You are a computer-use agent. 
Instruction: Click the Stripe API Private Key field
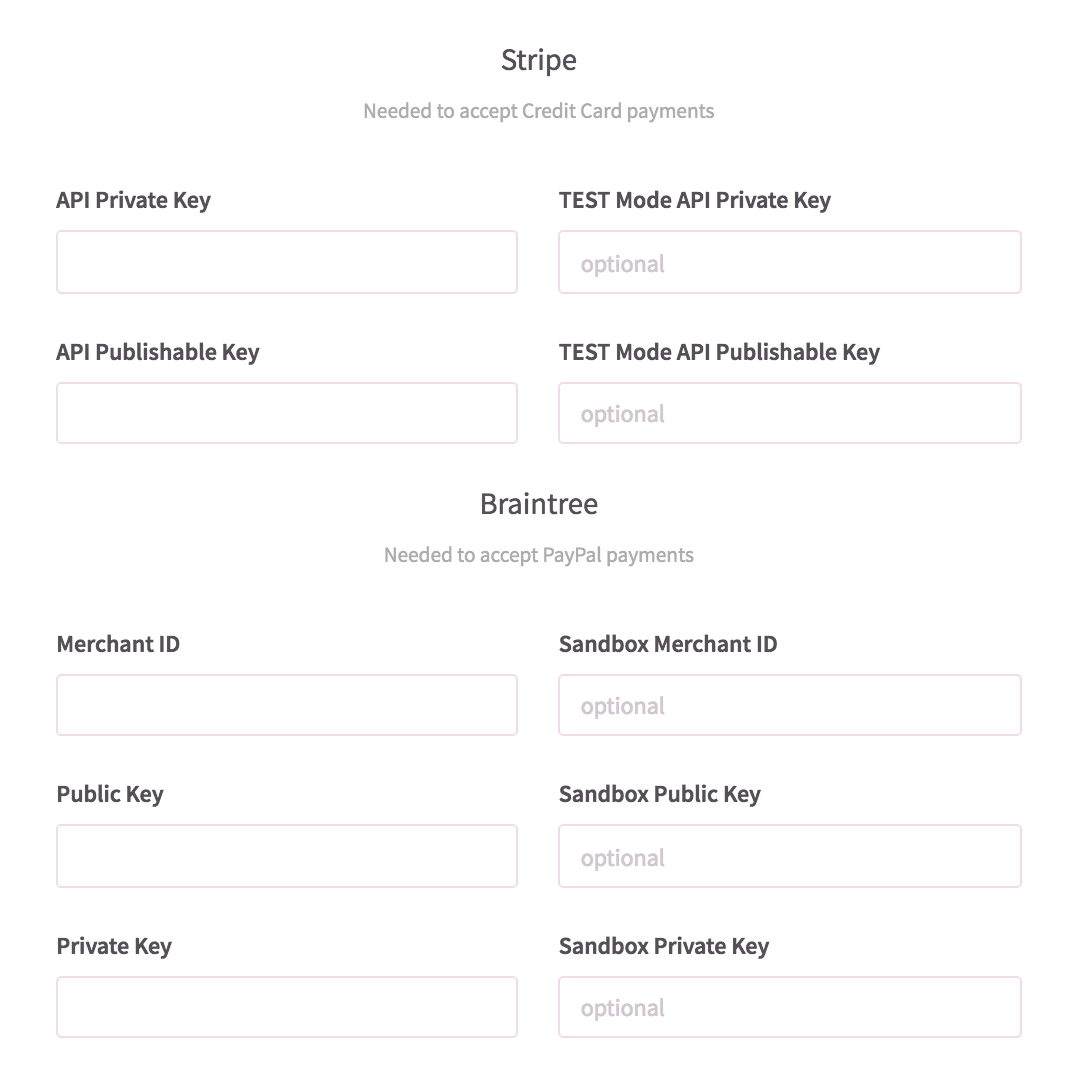(287, 262)
